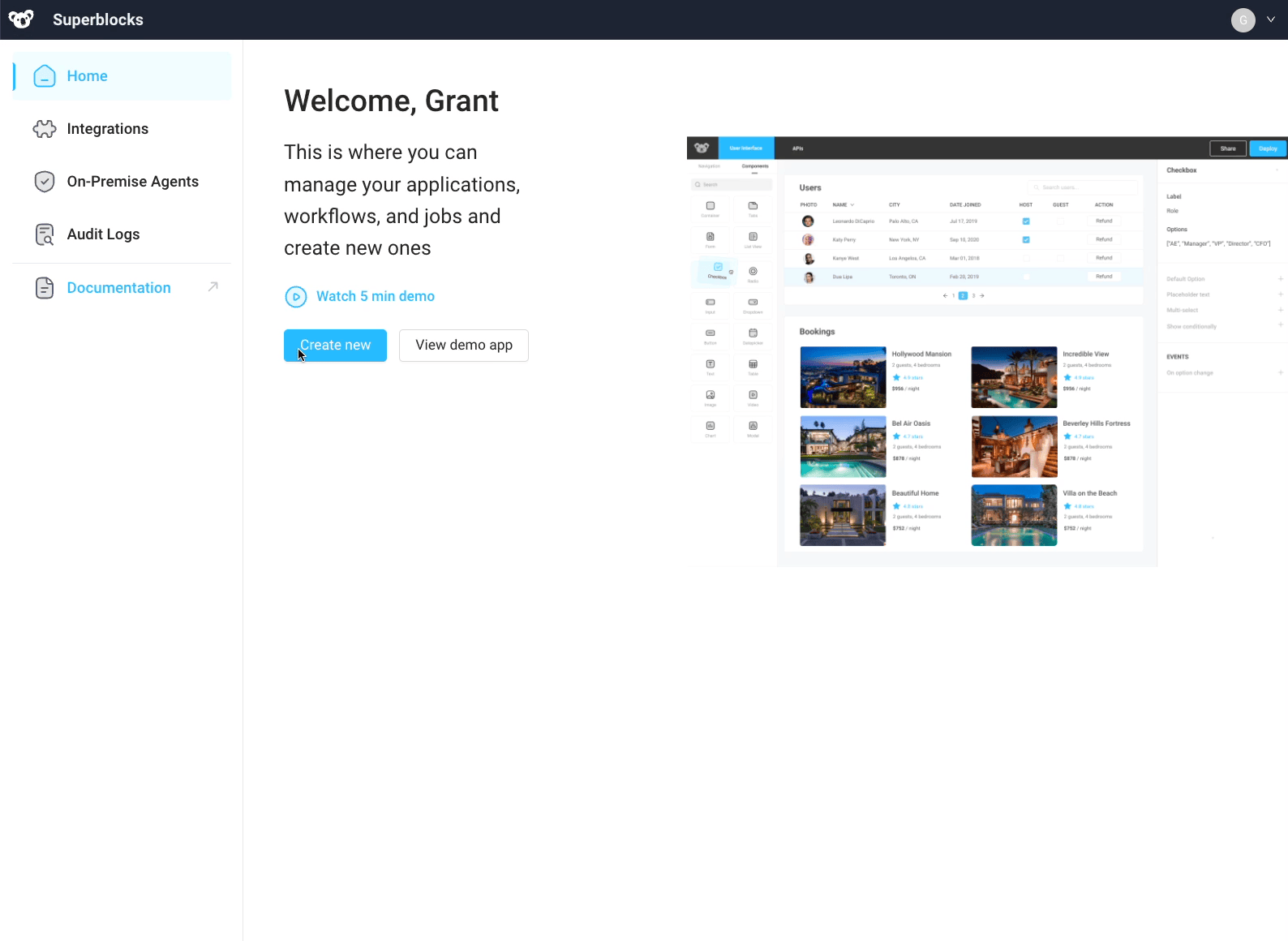The height and width of the screenshot is (941, 1288).
Task: Click View demo app button
Action: tap(464, 346)
